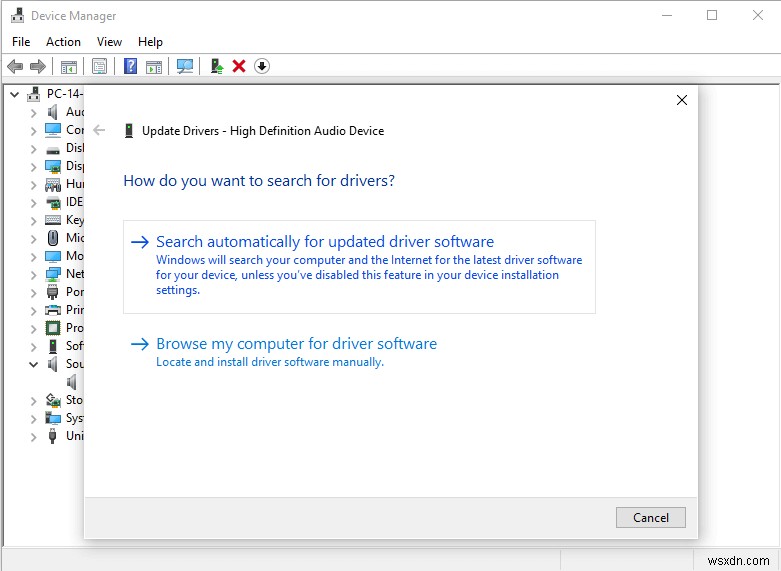
Task: Click the Scan for hardware changes icon
Action: (x=185, y=66)
